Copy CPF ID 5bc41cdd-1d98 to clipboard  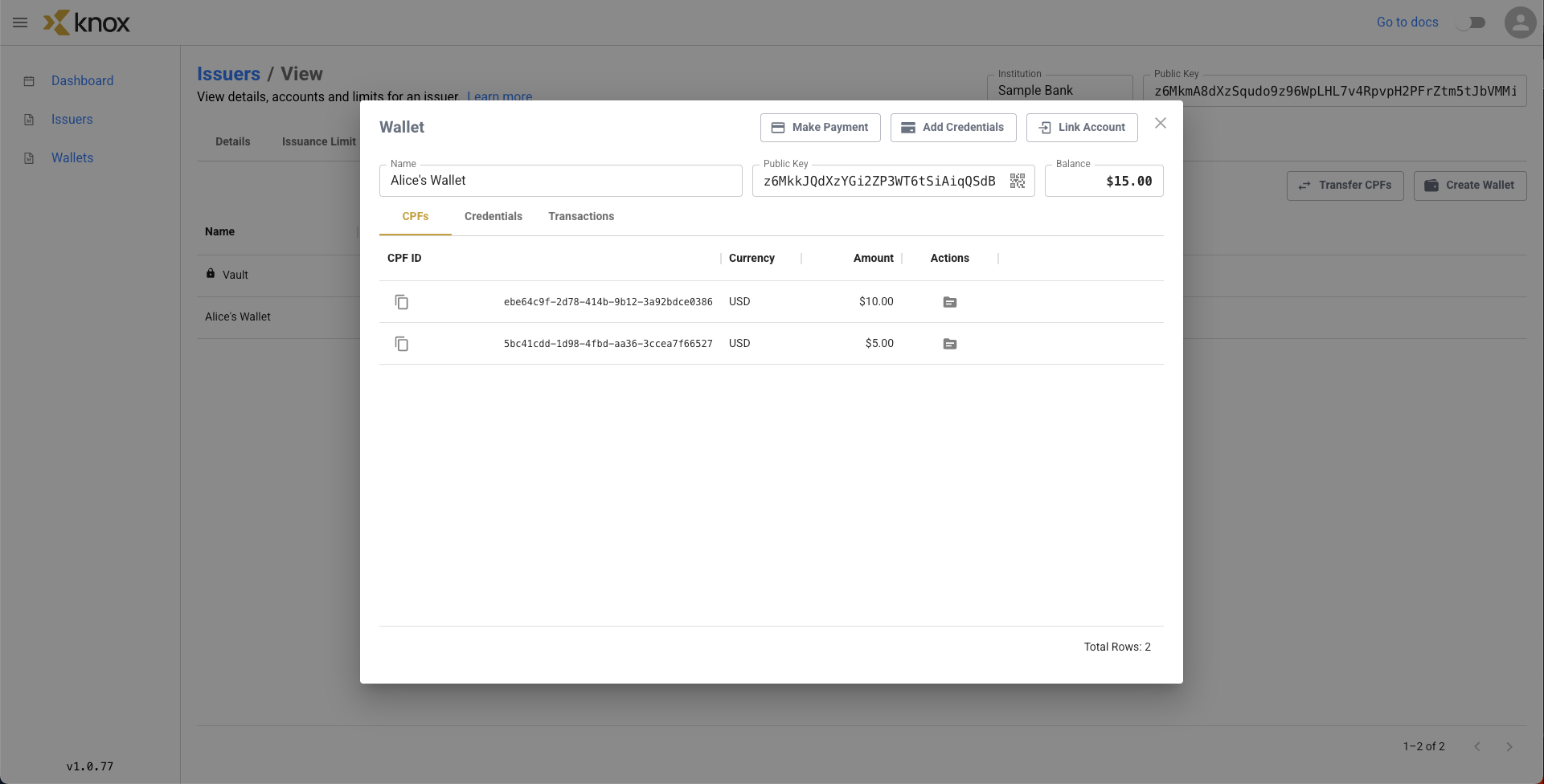tap(402, 344)
